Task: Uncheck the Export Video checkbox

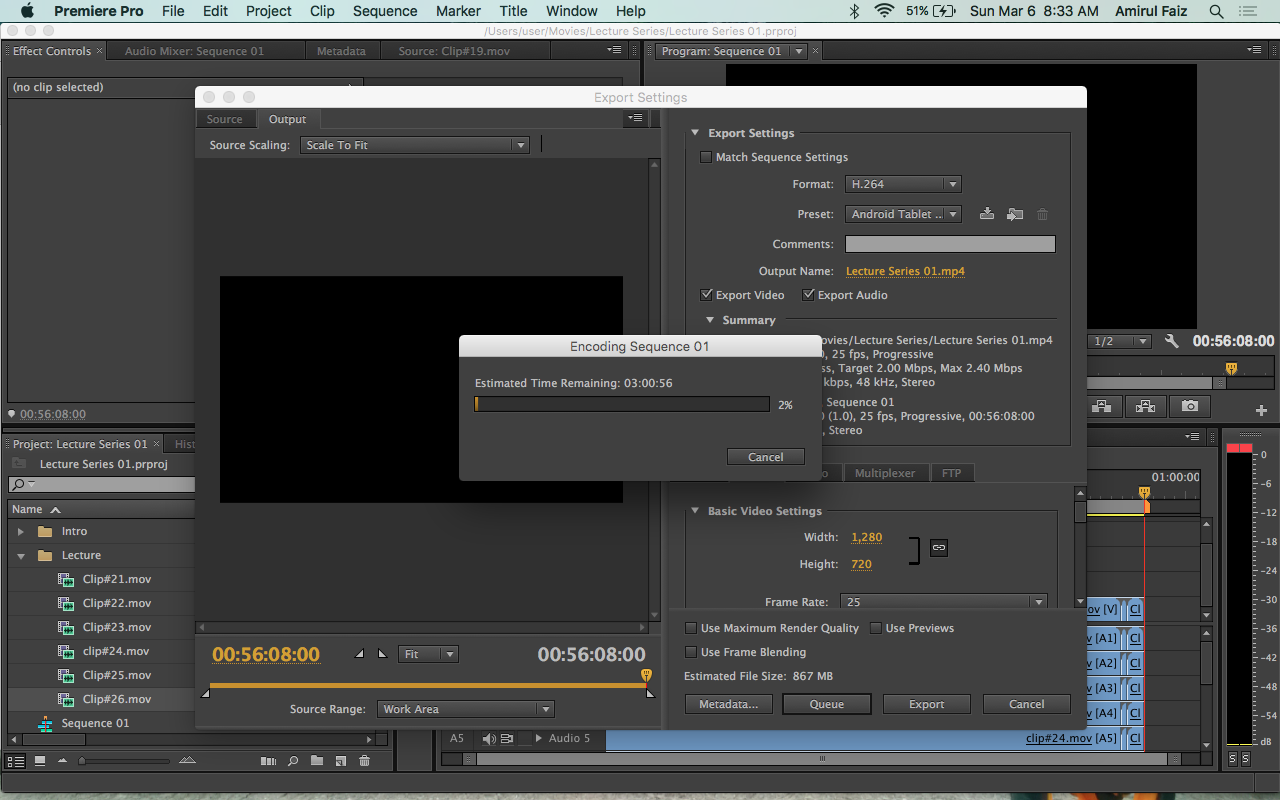Action: coord(707,295)
